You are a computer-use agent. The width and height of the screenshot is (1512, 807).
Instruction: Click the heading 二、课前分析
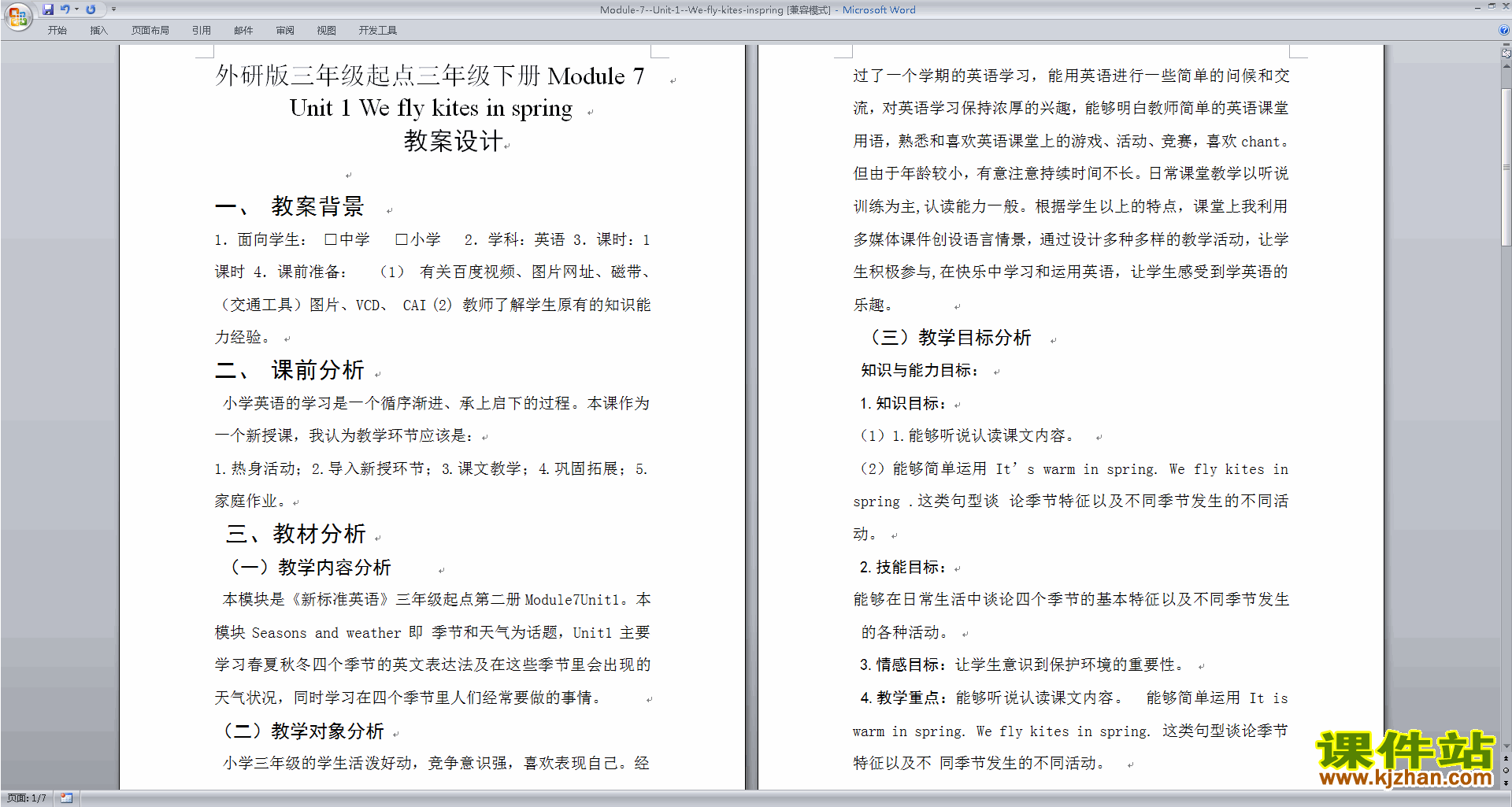(289, 370)
